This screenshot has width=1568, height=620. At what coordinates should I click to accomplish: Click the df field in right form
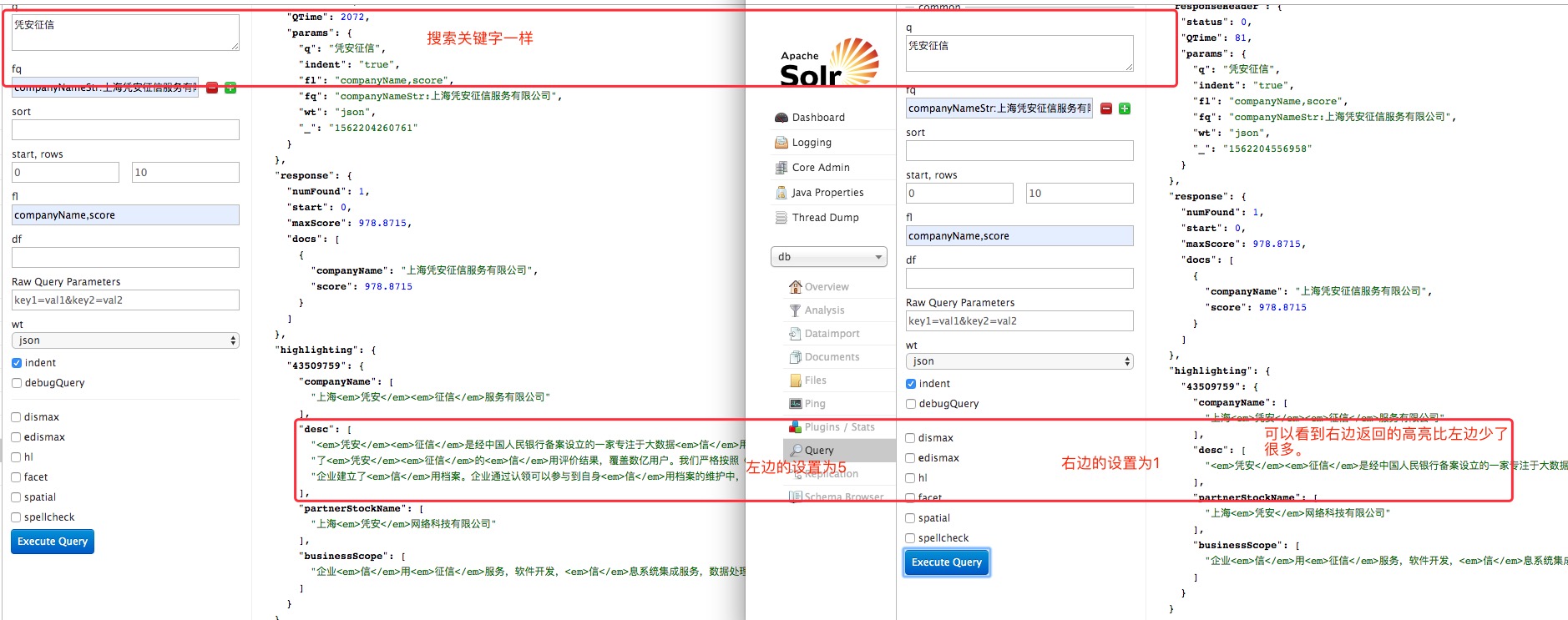(x=1019, y=278)
